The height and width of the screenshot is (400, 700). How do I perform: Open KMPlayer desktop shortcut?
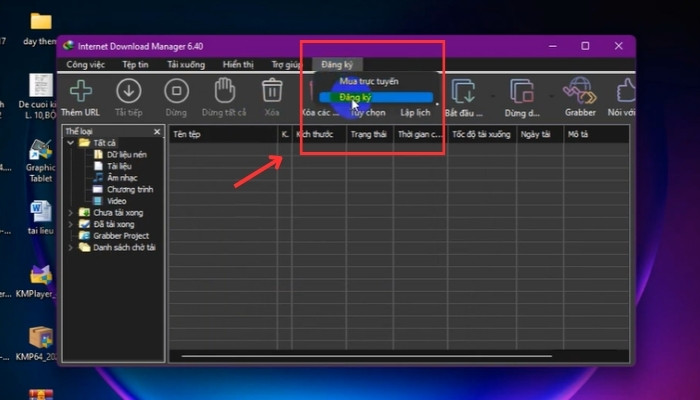click(39, 282)
